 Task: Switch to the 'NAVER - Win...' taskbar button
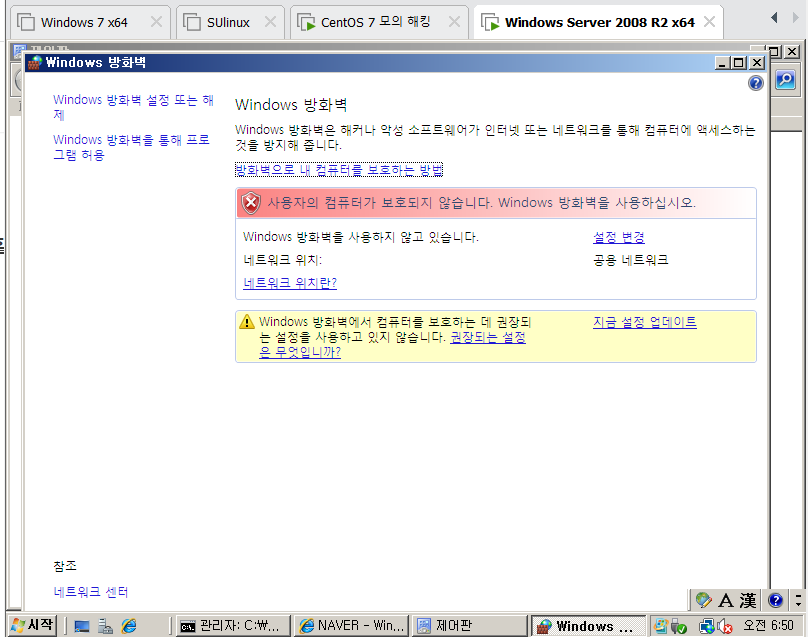coord(351,626)
